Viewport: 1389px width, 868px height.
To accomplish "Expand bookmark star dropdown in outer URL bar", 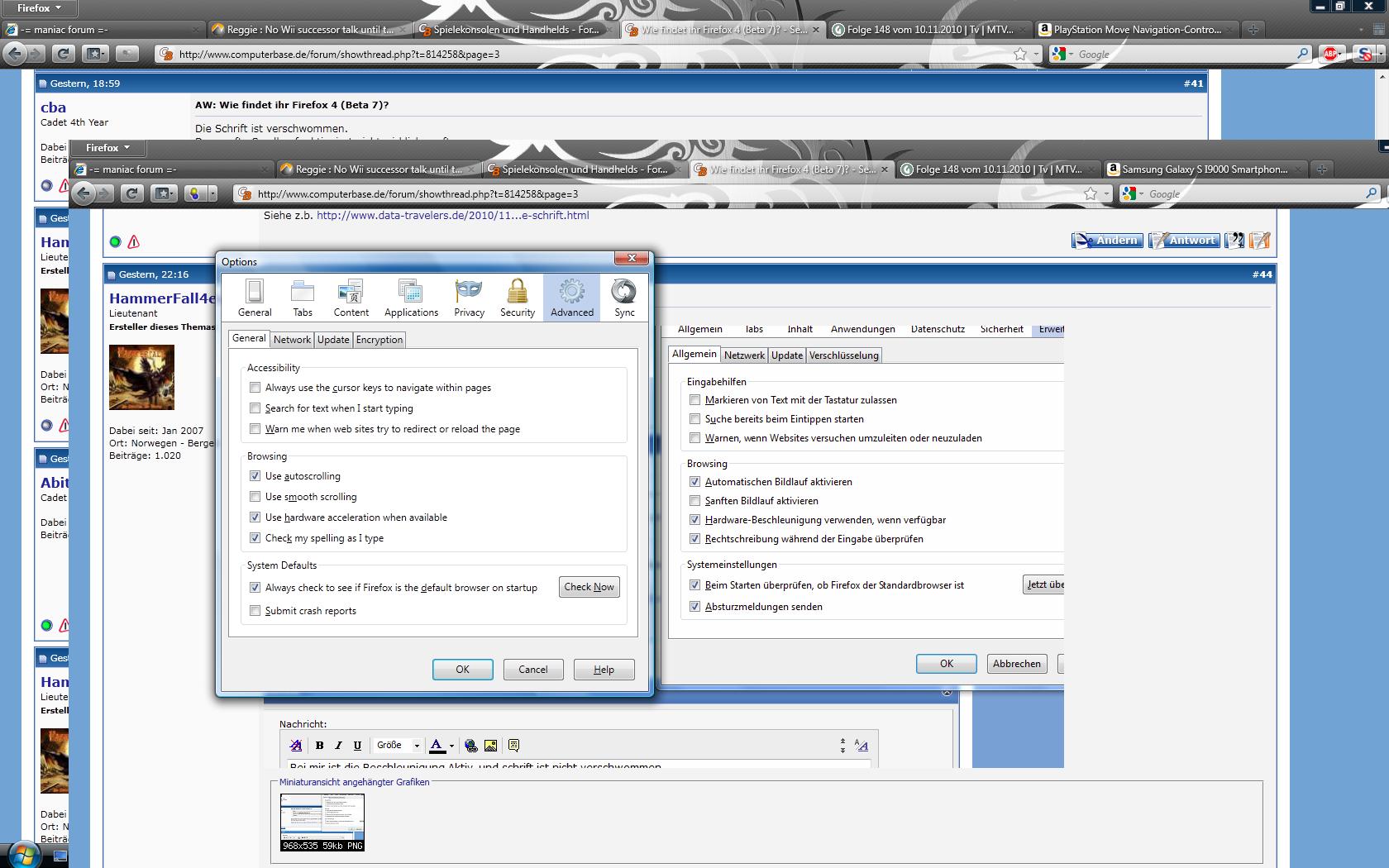I will 1036,55.
